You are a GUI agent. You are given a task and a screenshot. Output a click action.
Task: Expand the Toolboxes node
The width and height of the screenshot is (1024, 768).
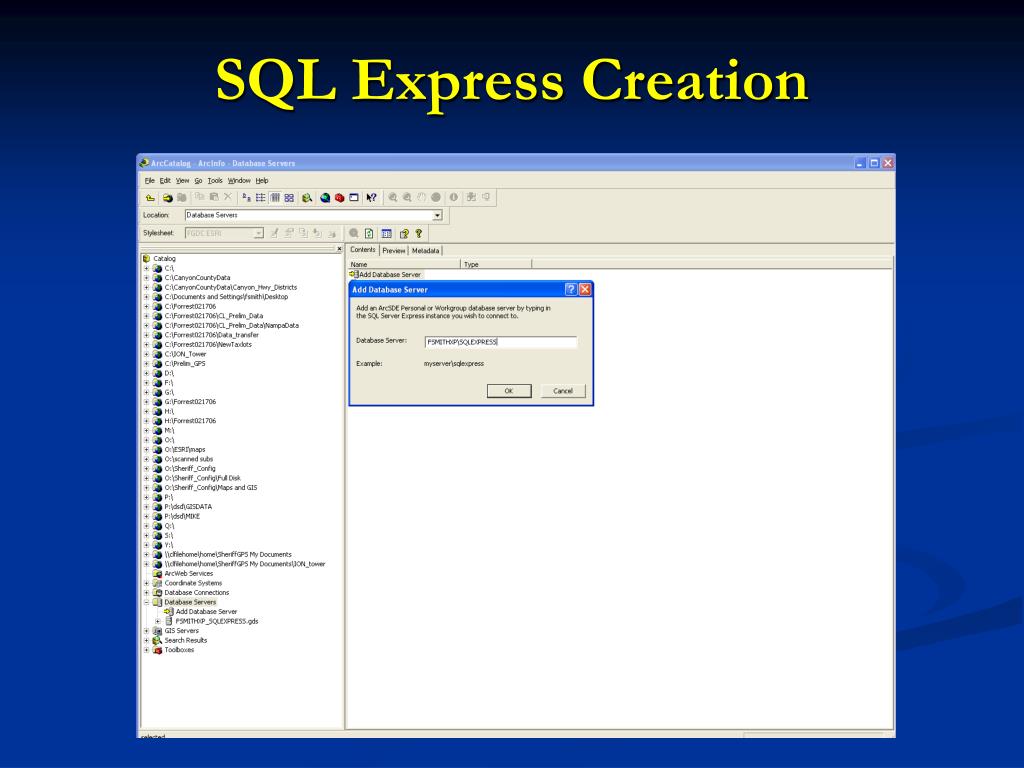146,650
